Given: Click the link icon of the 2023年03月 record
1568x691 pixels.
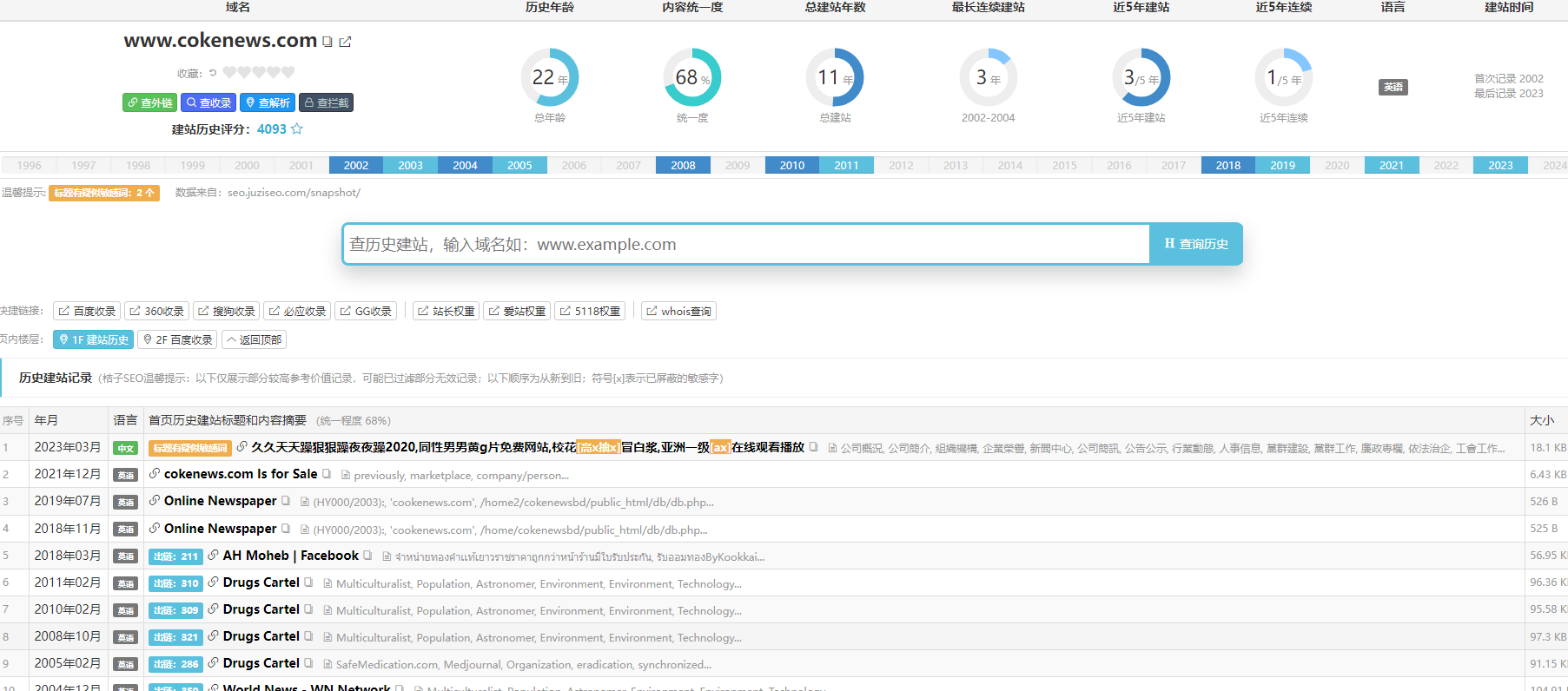Looking at the screenshot, I should click(241, 447).
